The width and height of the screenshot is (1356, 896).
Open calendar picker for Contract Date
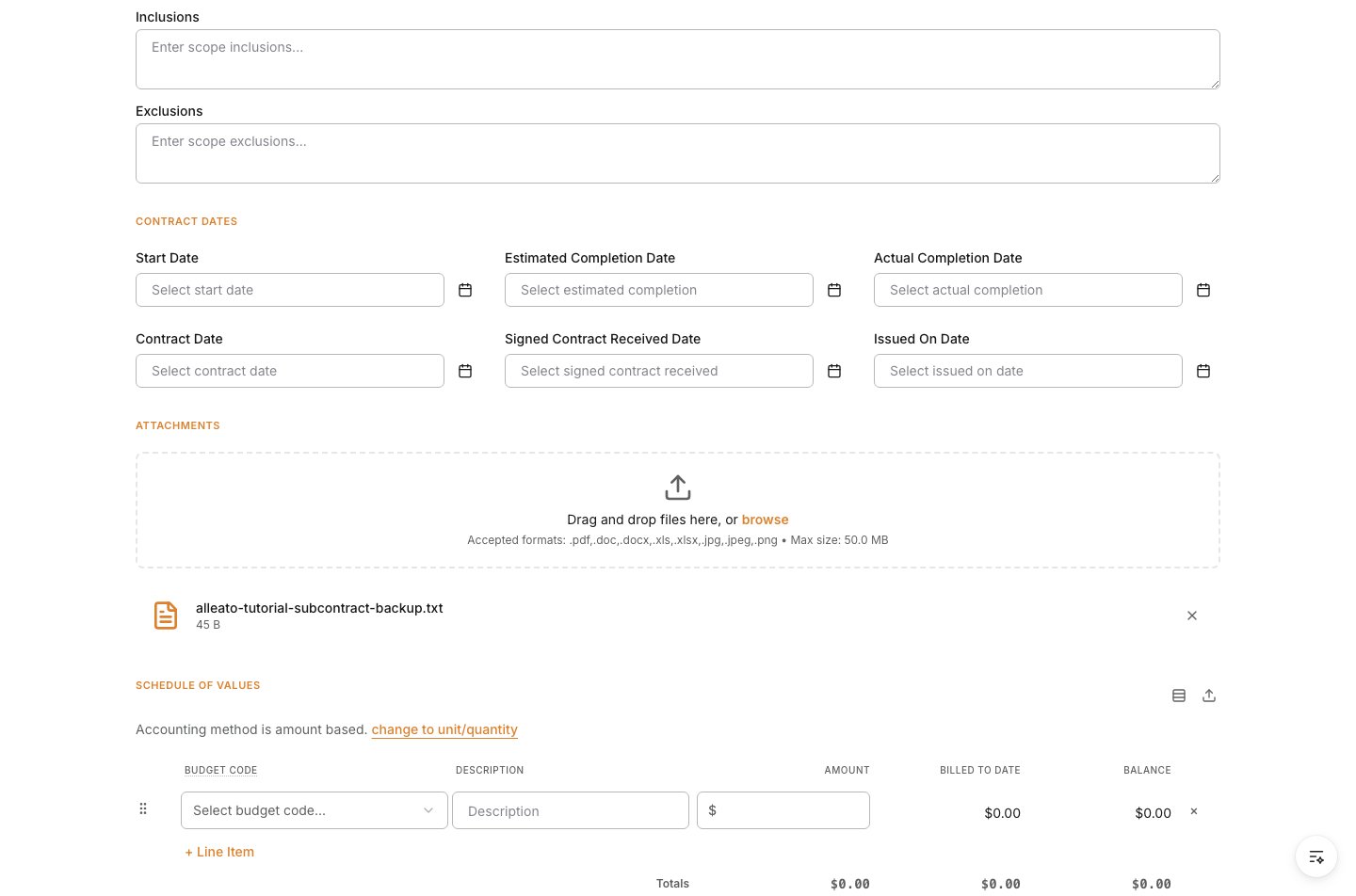pyautogui.click(x=465, y=371)
